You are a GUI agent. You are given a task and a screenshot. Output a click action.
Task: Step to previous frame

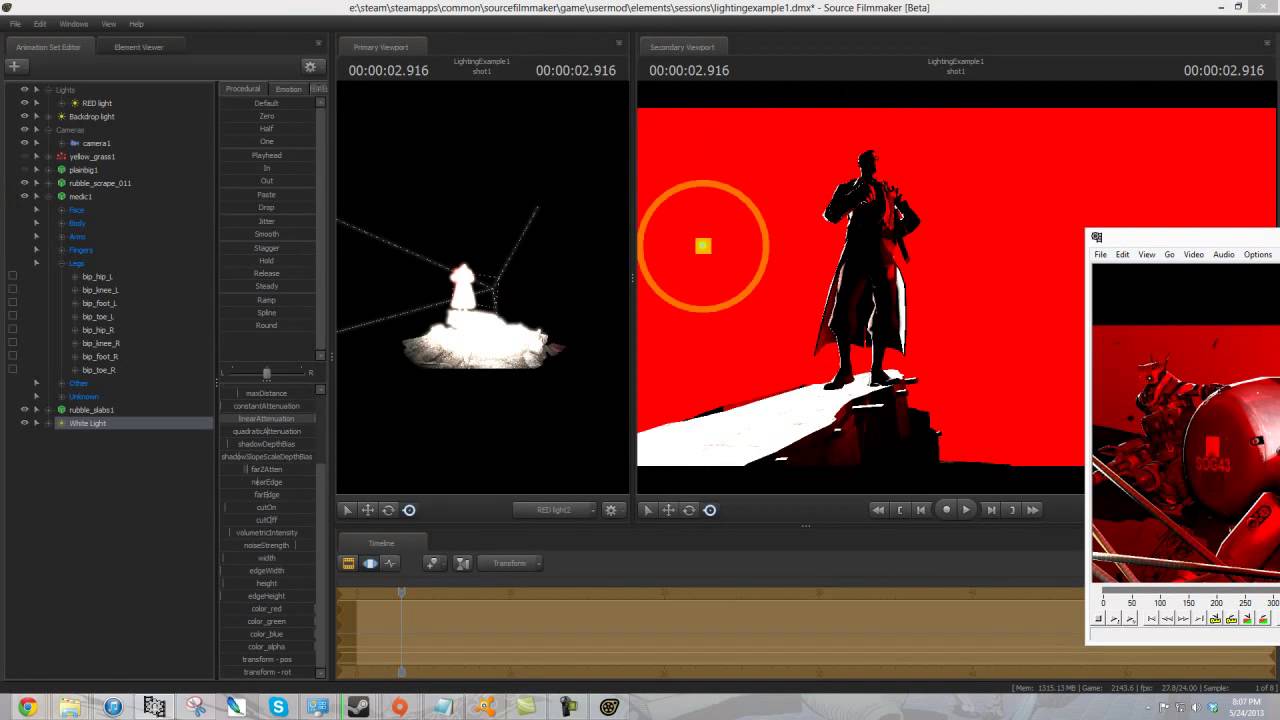pos(921,510)
